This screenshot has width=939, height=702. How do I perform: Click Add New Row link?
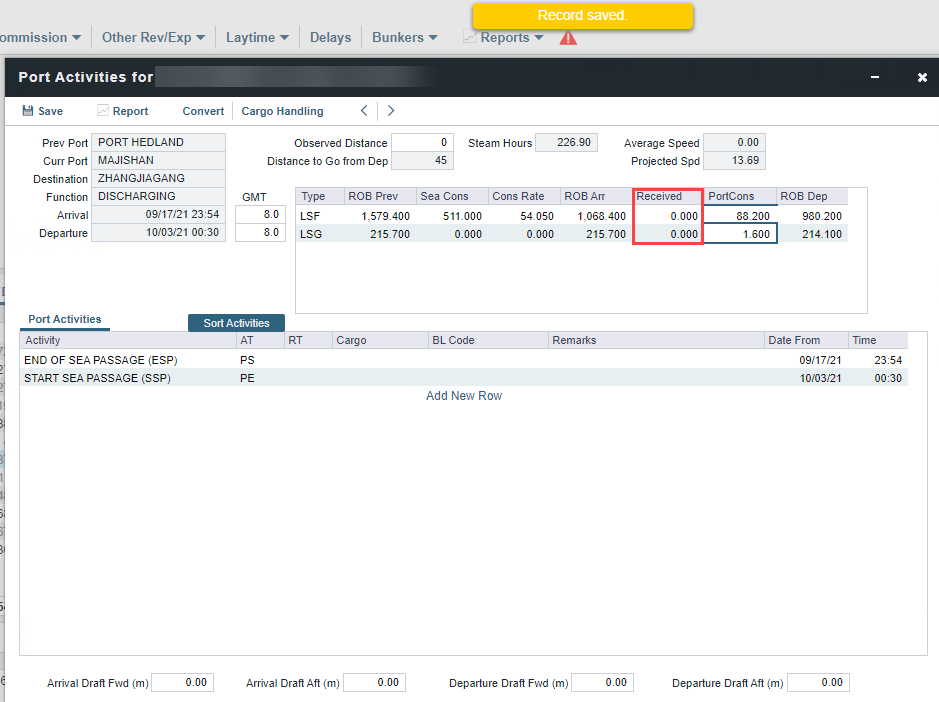point(464,396)
